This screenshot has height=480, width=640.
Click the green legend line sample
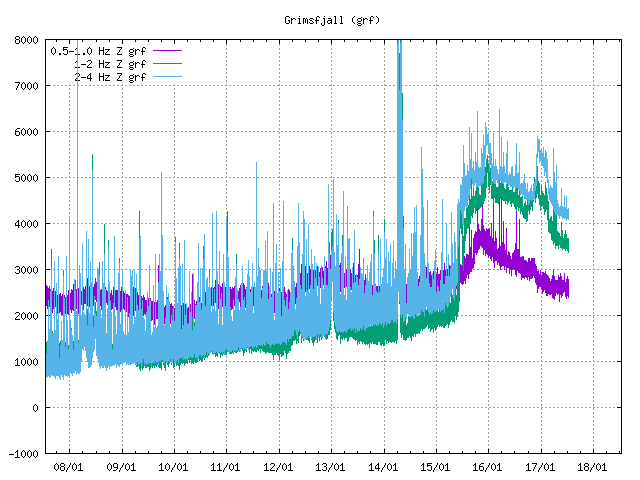point(167,64)
